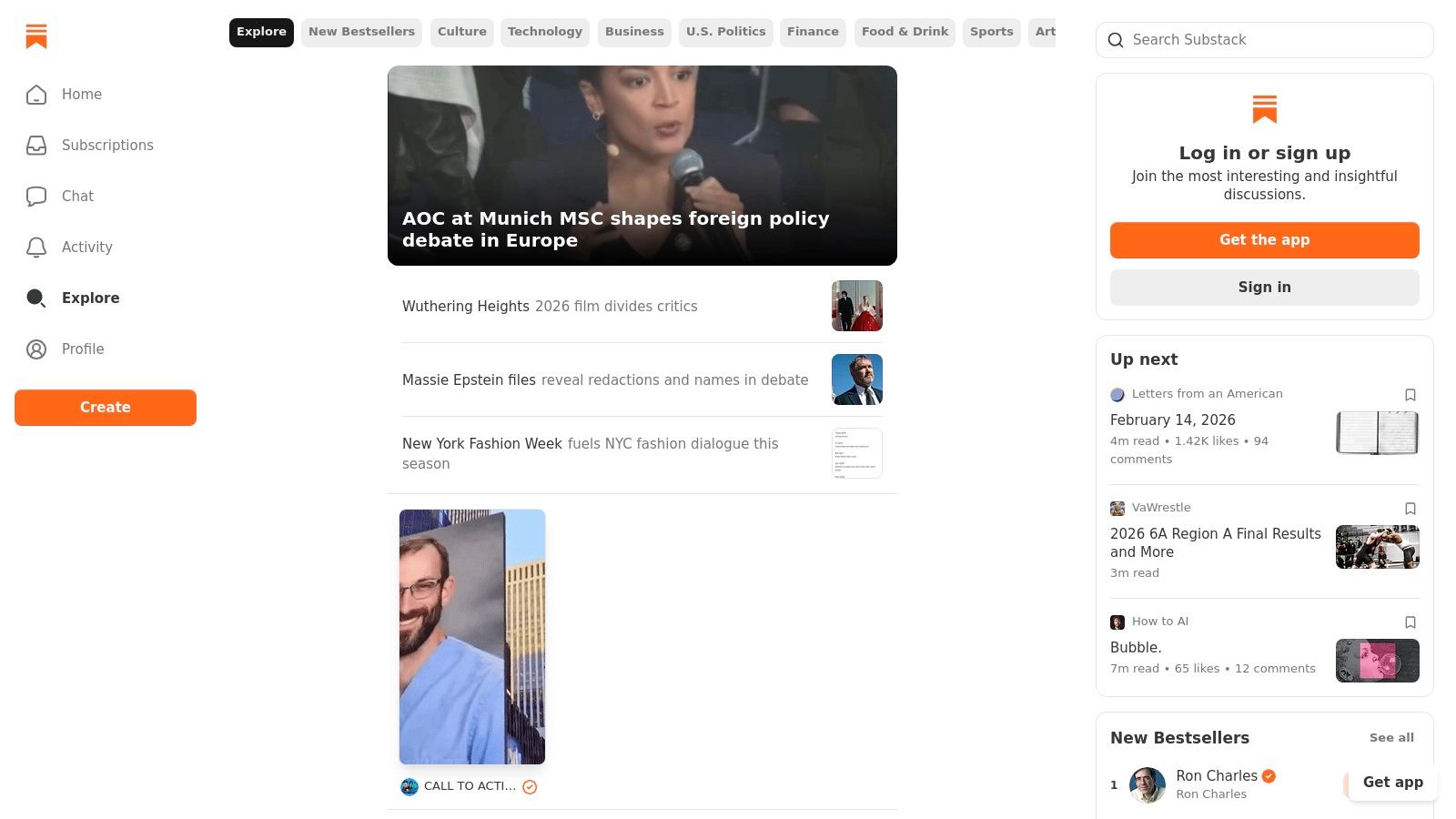Click the Substack flag above Log in
This screenshot has height=819, width=1456.
click(1264, 108)
